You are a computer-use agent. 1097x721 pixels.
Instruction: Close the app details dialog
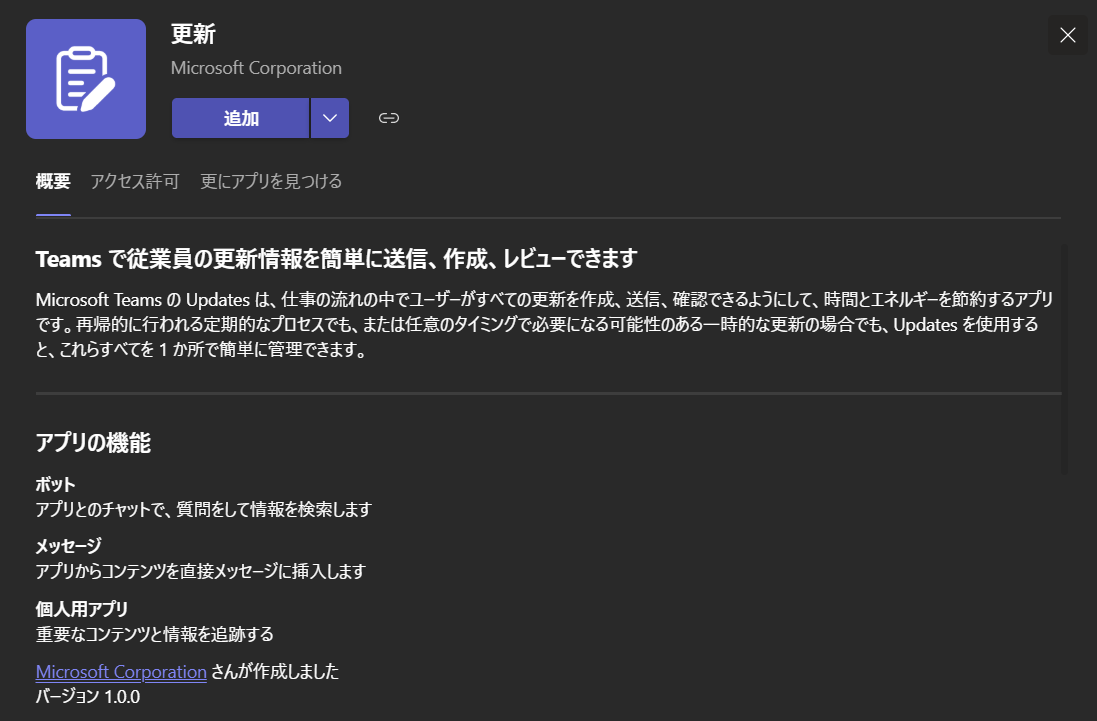pos(1068,35)
